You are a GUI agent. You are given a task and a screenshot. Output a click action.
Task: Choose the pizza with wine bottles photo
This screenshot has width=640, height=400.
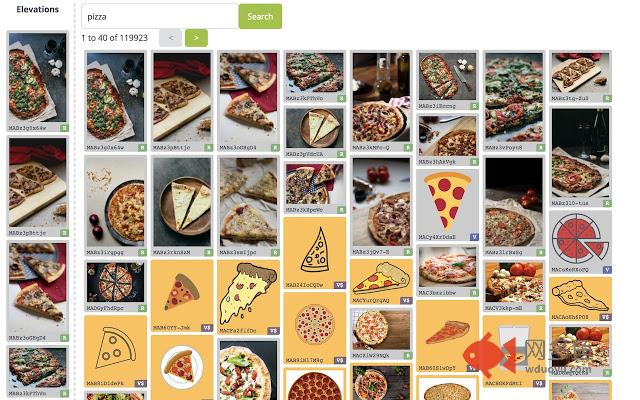point(381,101)
